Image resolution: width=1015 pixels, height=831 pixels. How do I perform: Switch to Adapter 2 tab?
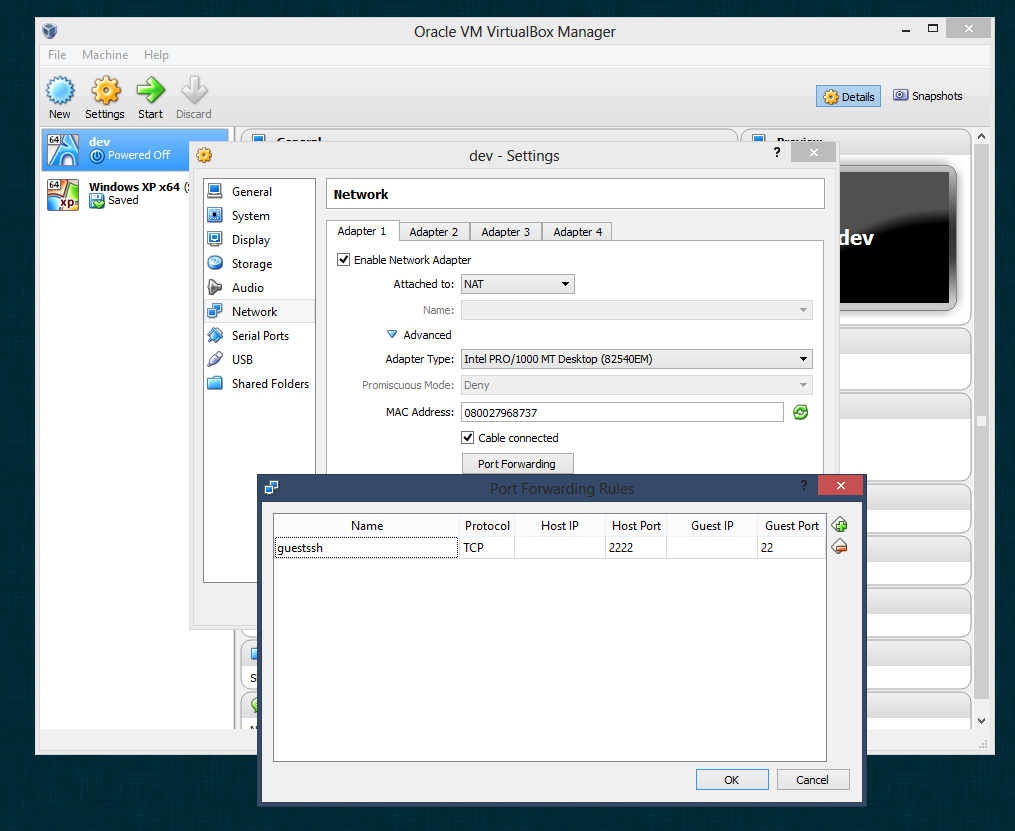point(434,232)
